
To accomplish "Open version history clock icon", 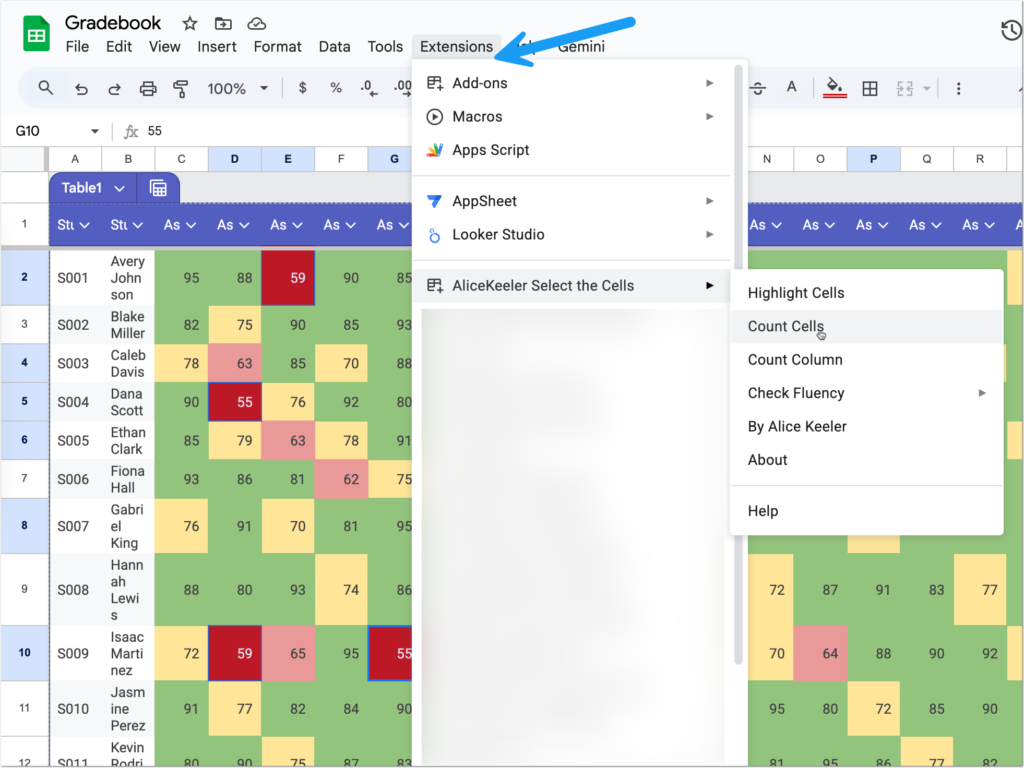I will click(1010, 31).
